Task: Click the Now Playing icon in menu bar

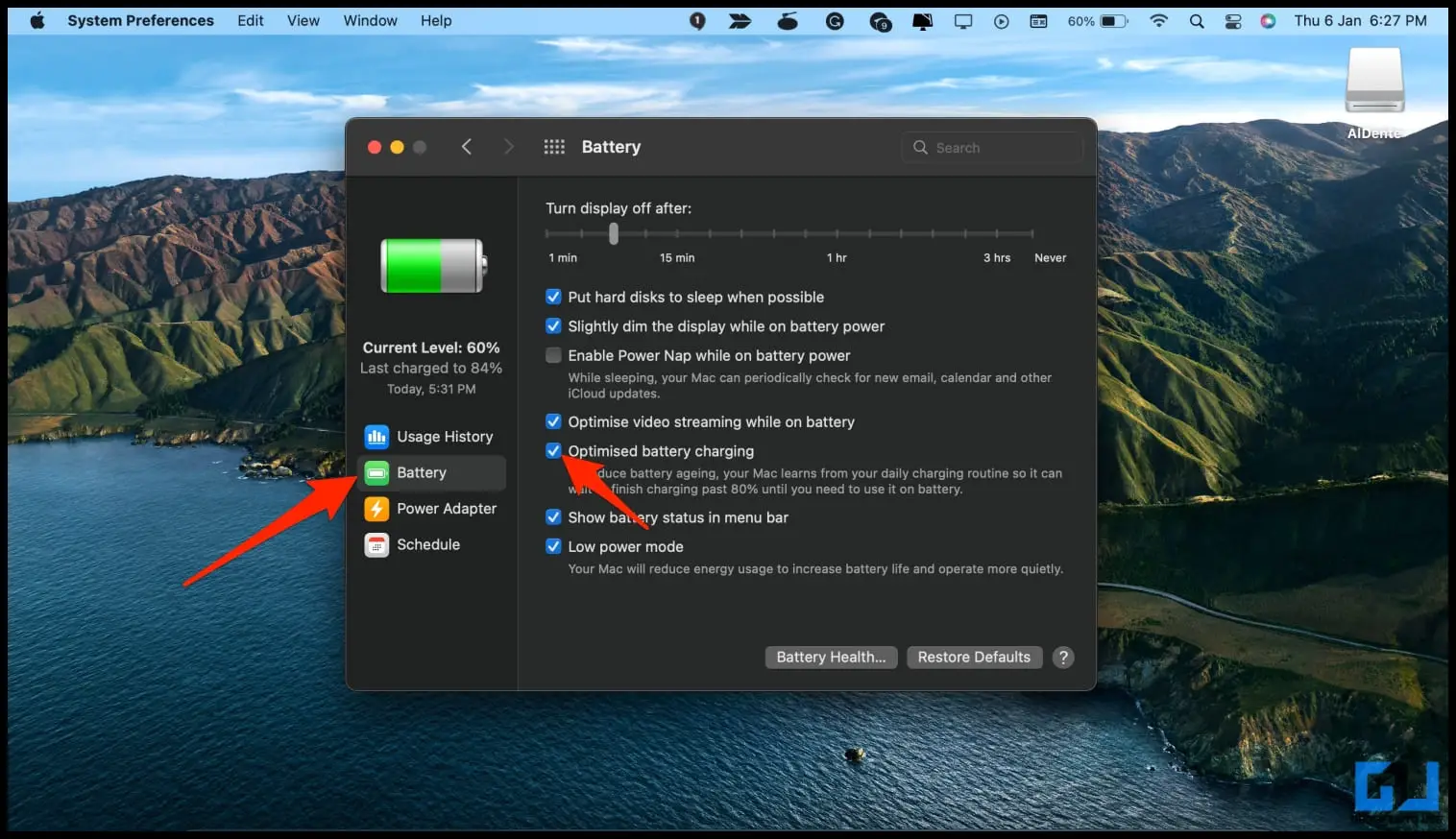Action: (x=1002, y=21)
